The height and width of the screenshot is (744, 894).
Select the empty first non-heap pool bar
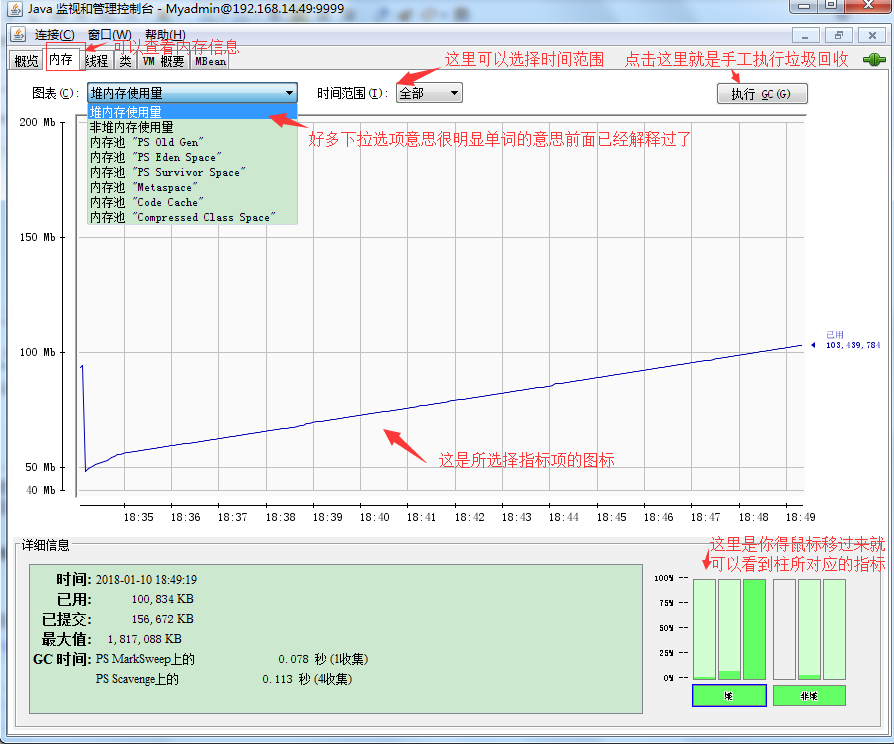(784, 629)
